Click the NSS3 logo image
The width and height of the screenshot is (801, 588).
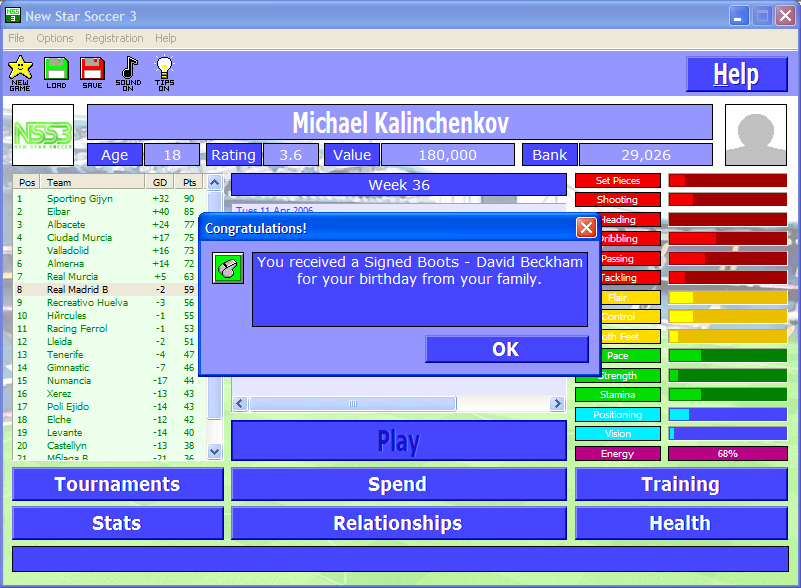pos(45,135)
